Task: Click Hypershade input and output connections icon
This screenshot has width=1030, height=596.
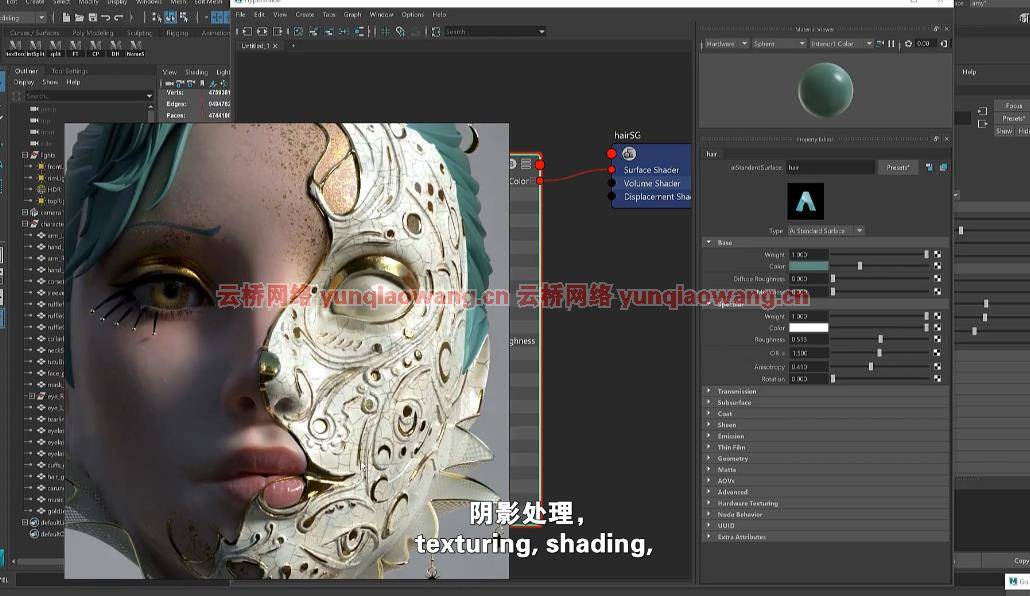Action: coord(262,31)
